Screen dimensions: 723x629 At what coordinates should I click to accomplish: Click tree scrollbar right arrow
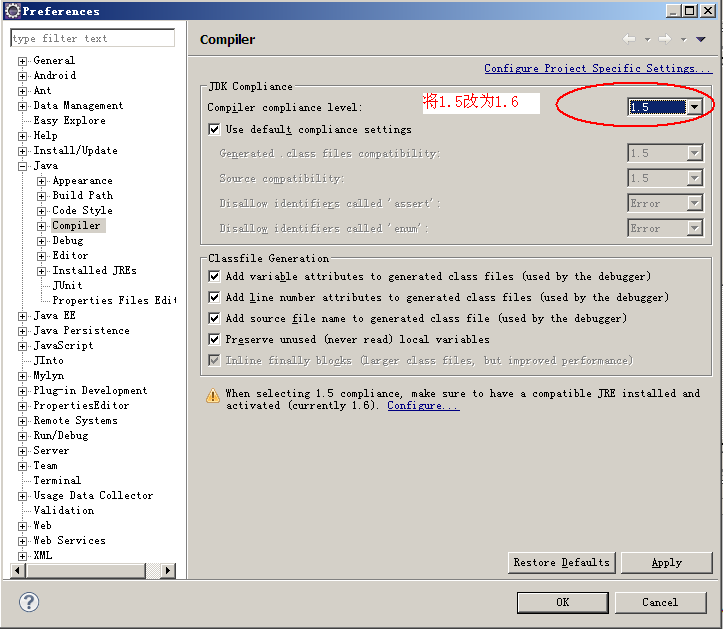pos(168,570)
